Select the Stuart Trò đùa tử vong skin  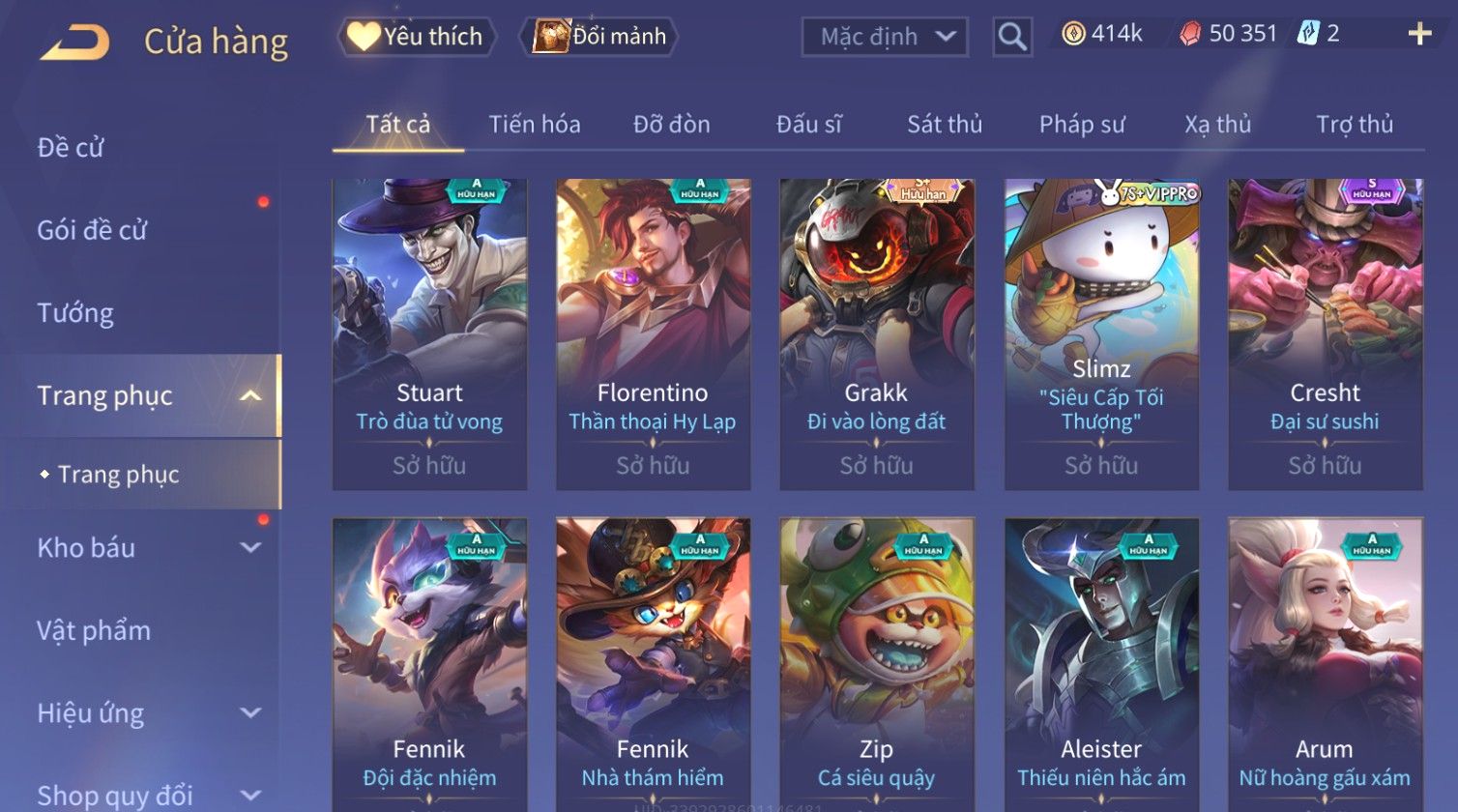429,333
